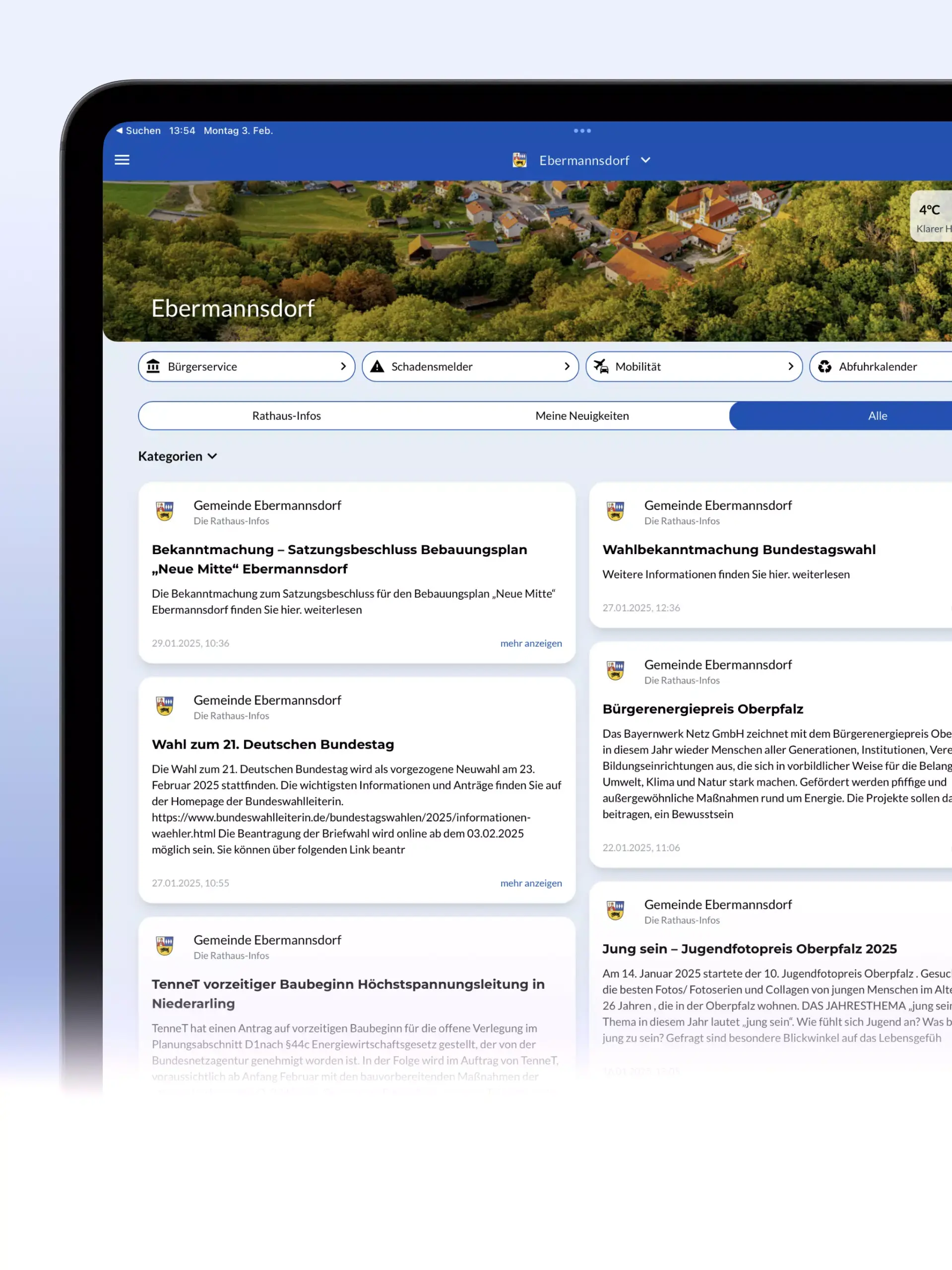Tap the three-dot multitasking indicator
952x1270 pixels.
coord(582,130)
